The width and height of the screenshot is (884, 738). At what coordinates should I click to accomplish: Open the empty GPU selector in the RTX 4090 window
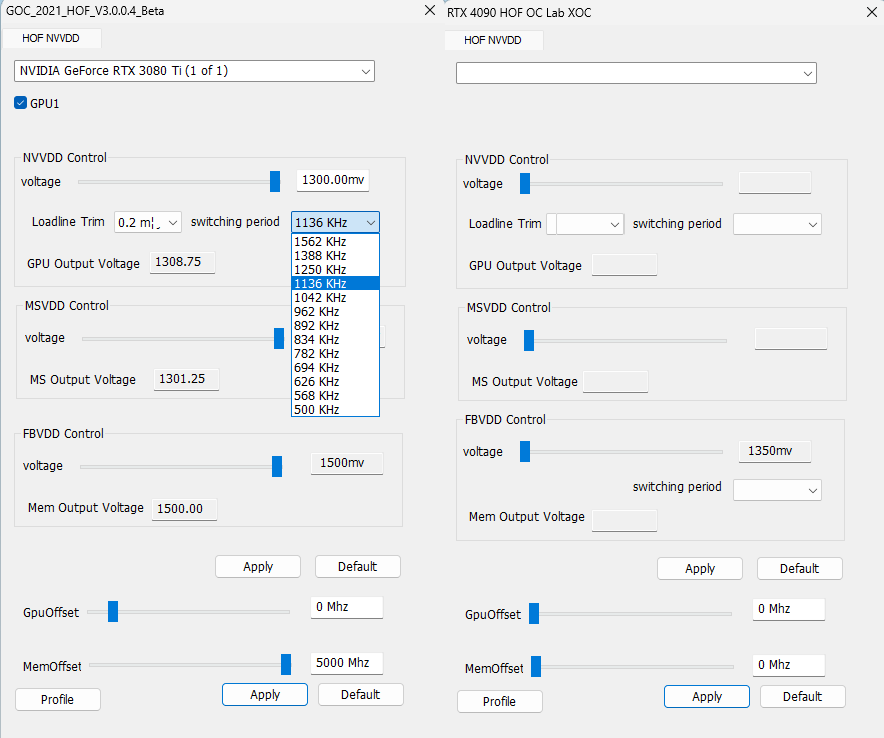tap(636, 73)
